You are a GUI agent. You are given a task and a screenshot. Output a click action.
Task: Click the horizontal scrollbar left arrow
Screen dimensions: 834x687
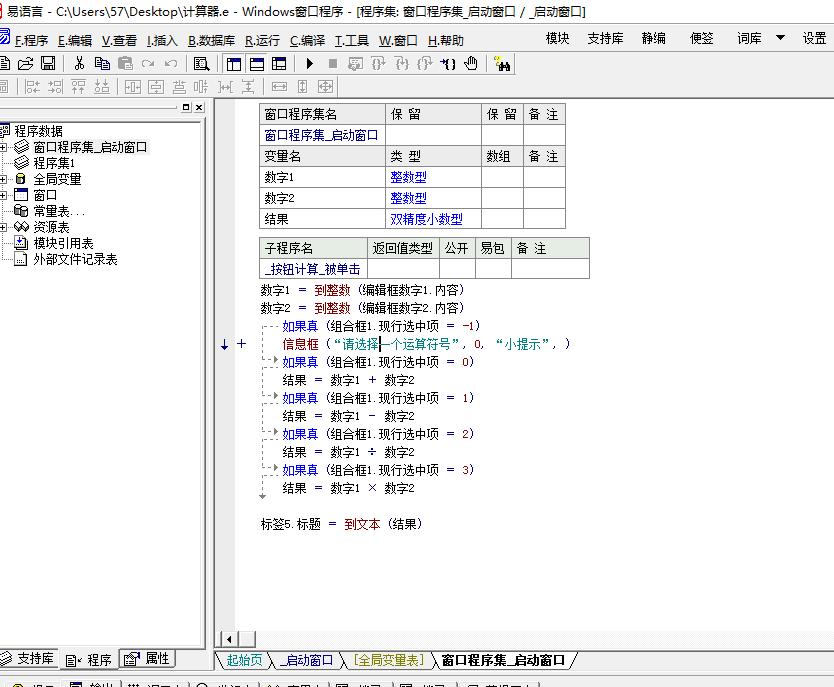click(x=229, y=639)
